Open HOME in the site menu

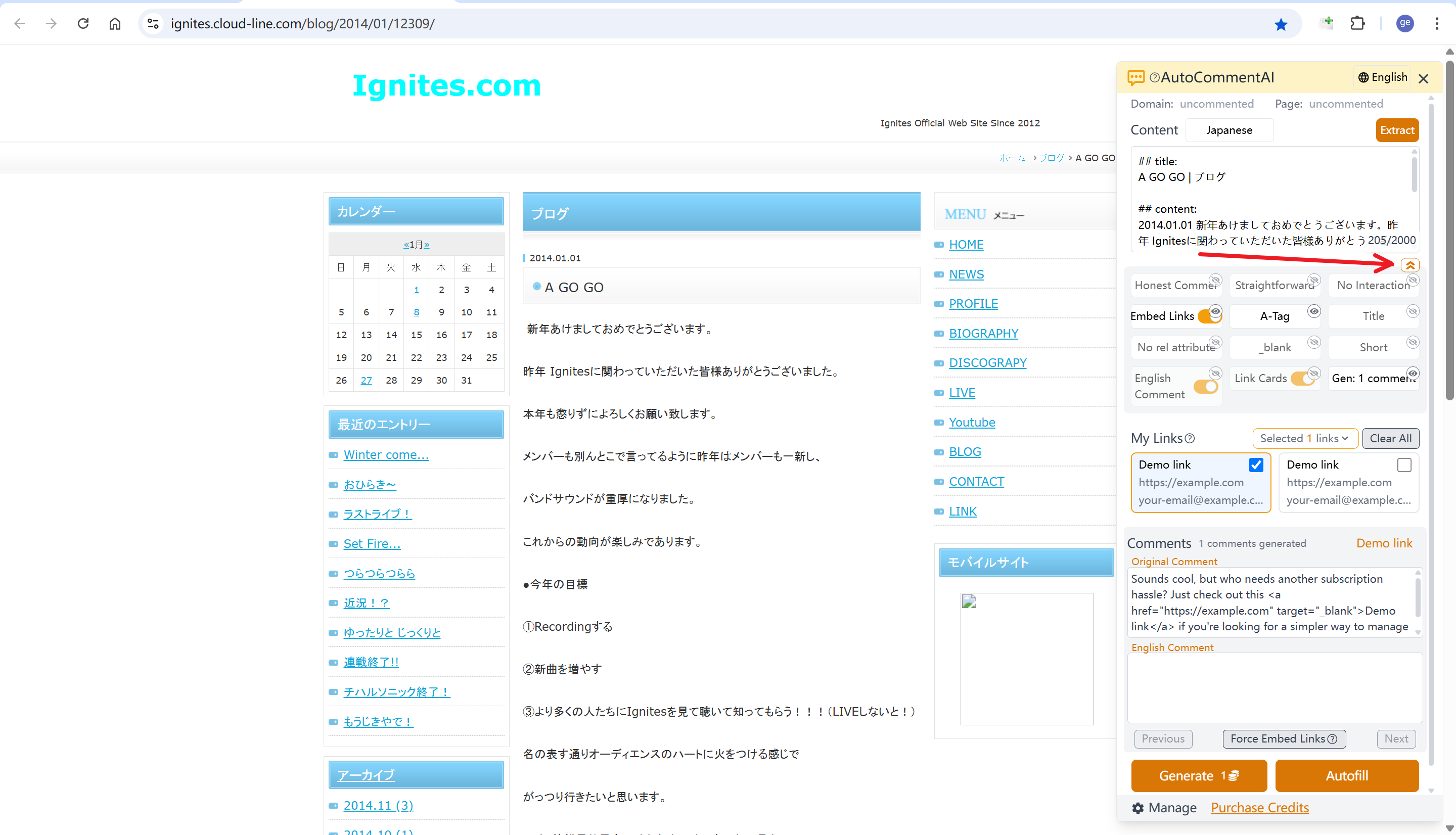(966, 245)
